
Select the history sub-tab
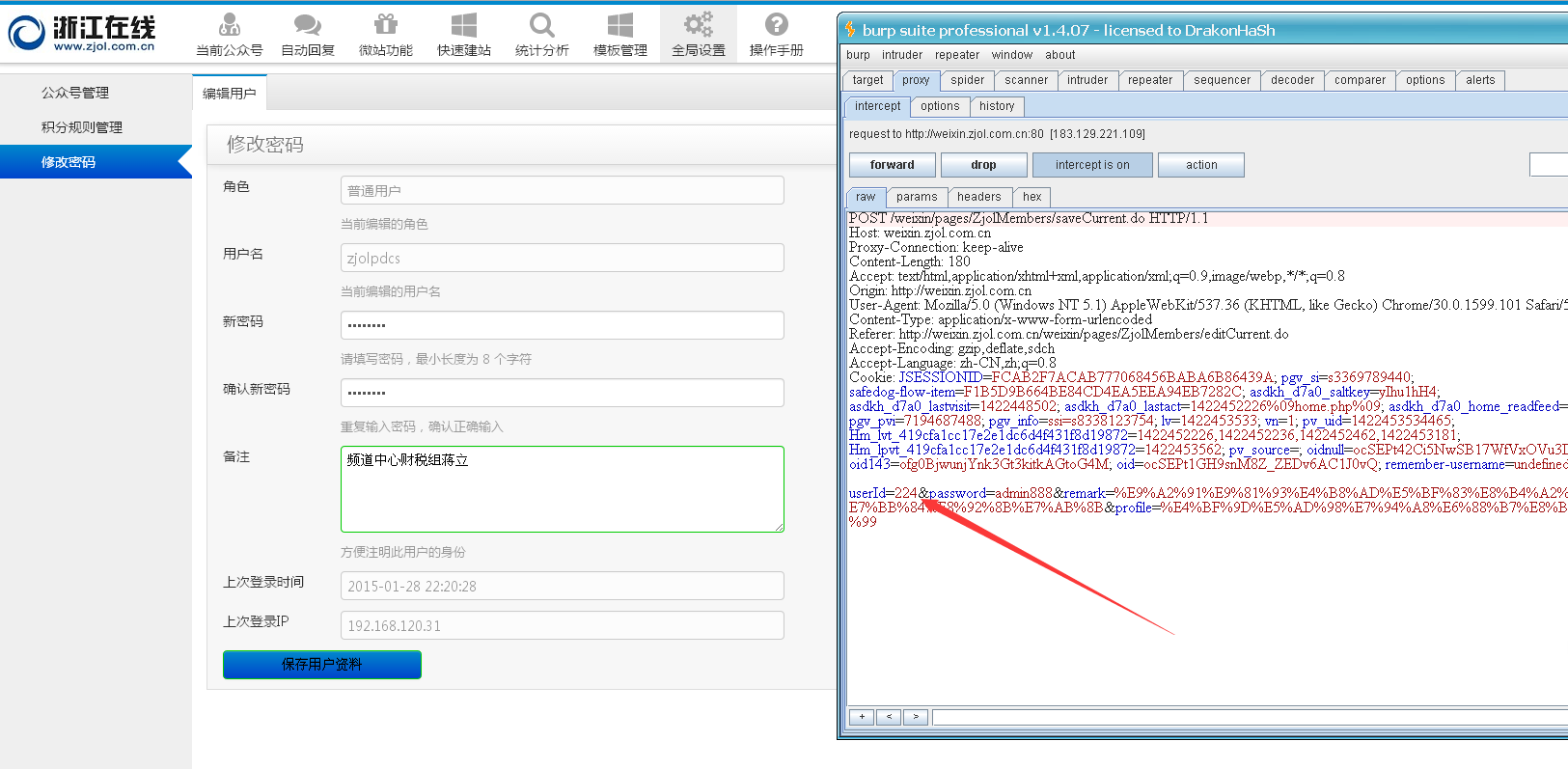[997, 106]
